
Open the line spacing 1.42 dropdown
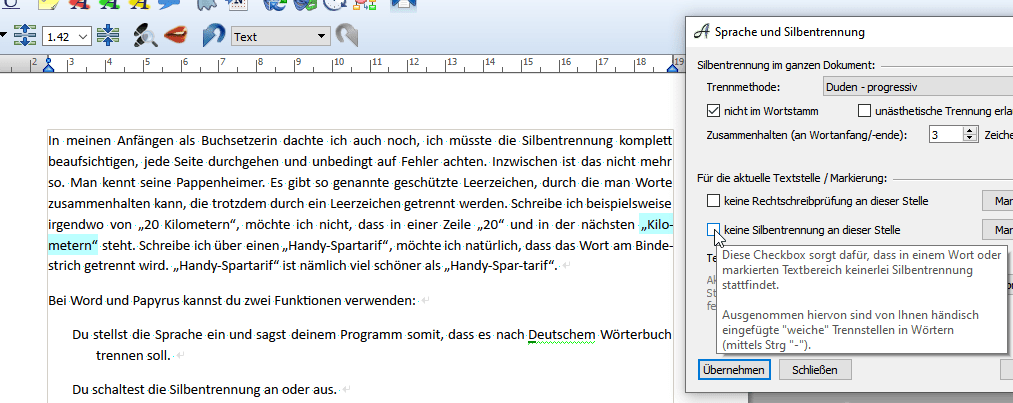[x=82, y=37]
